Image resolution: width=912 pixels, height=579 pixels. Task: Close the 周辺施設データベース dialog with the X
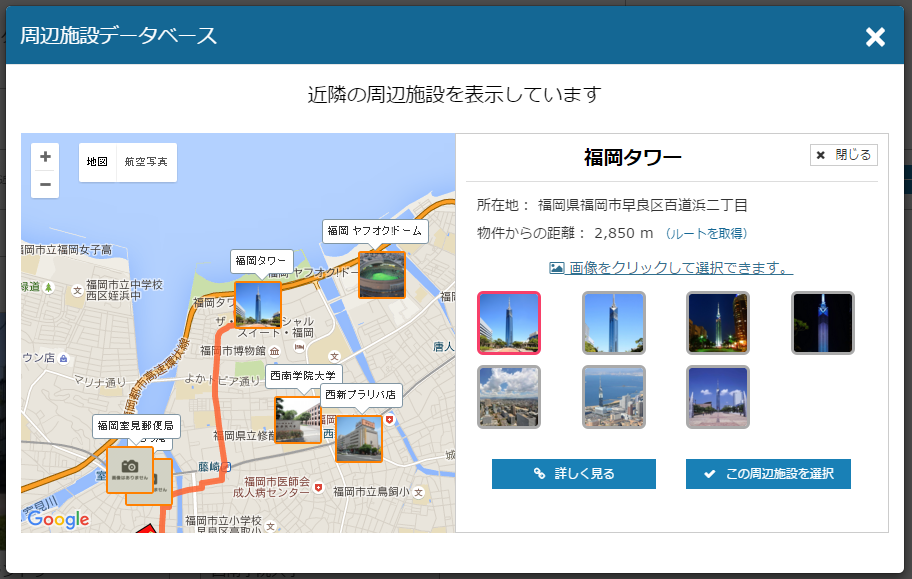pos(875,37)
